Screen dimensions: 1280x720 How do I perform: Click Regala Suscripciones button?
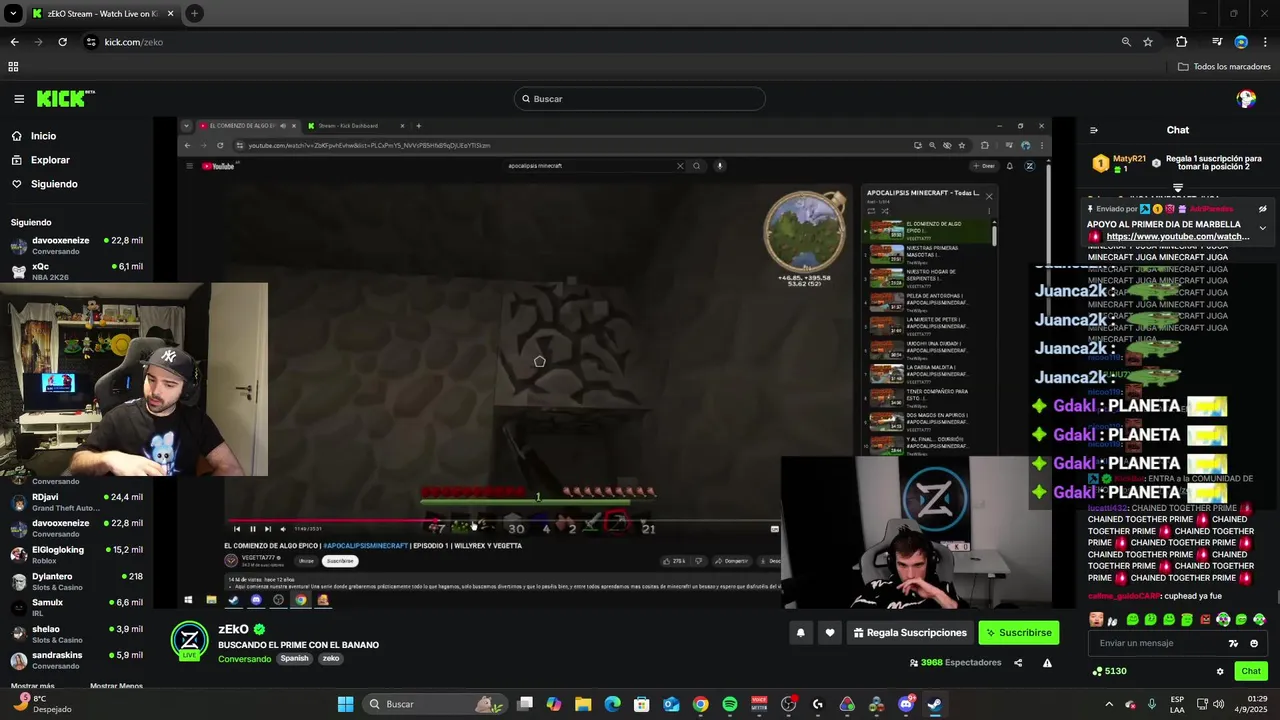(910, 632)
